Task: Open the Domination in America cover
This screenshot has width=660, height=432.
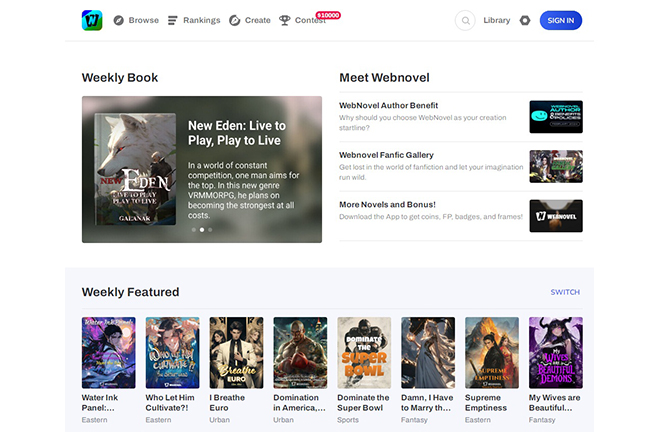Action: pos(300,353)
